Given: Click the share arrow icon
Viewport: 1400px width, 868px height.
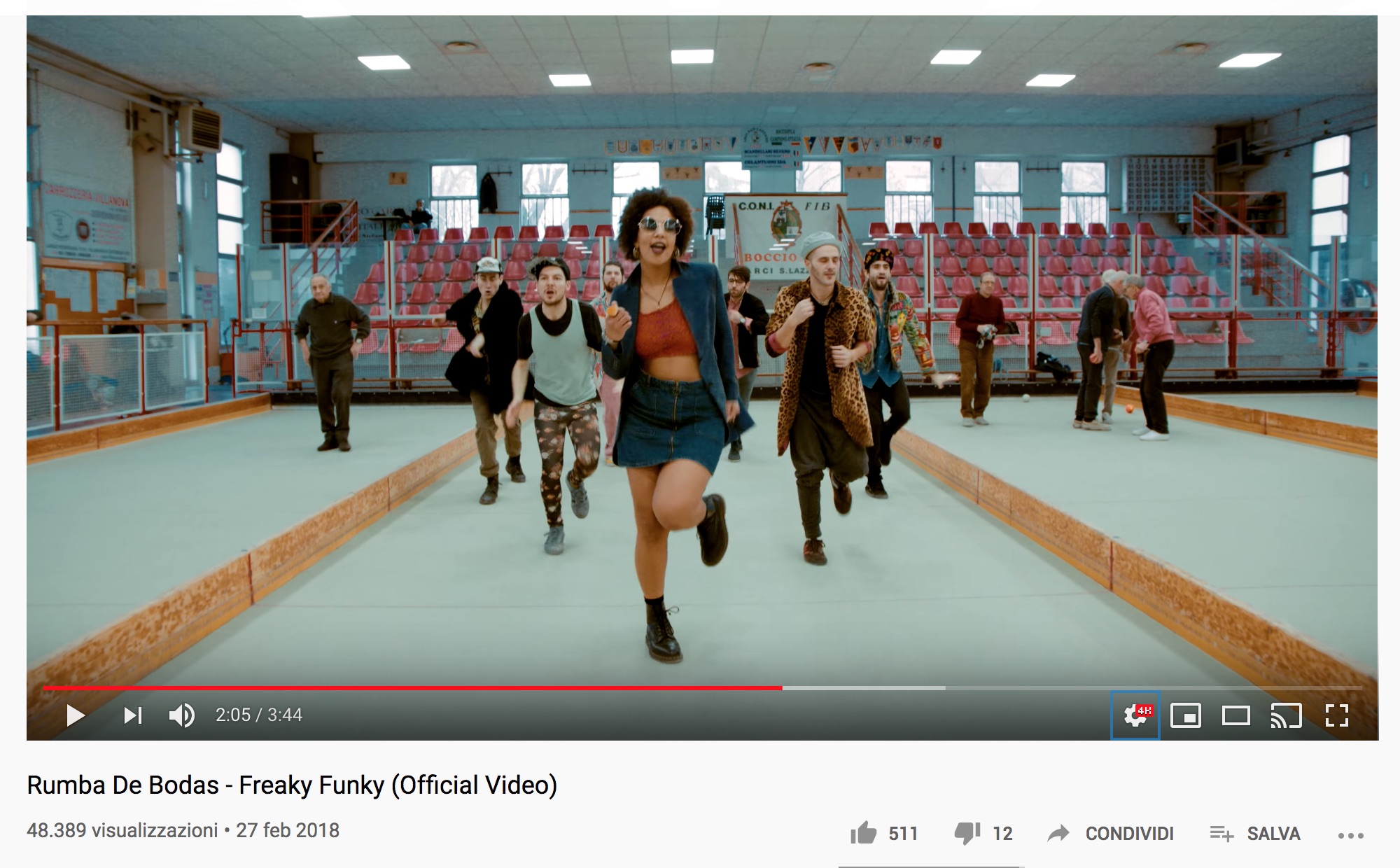Looking at the screenshot, I should [x=1058, y=833].
